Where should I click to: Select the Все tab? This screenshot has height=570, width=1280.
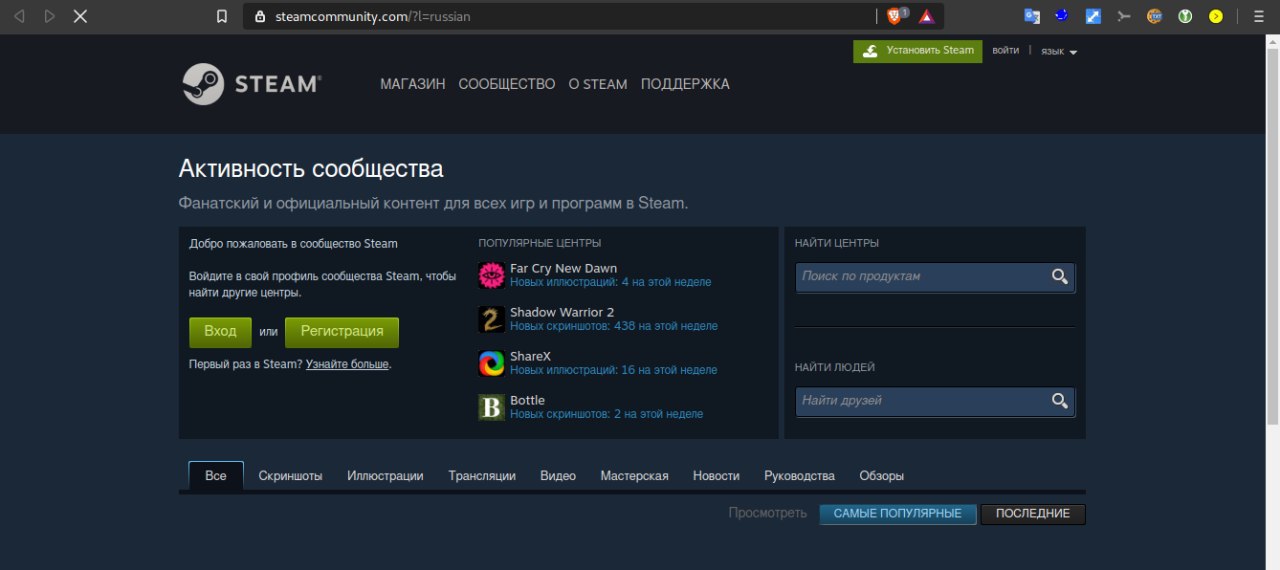pos(216,476)
